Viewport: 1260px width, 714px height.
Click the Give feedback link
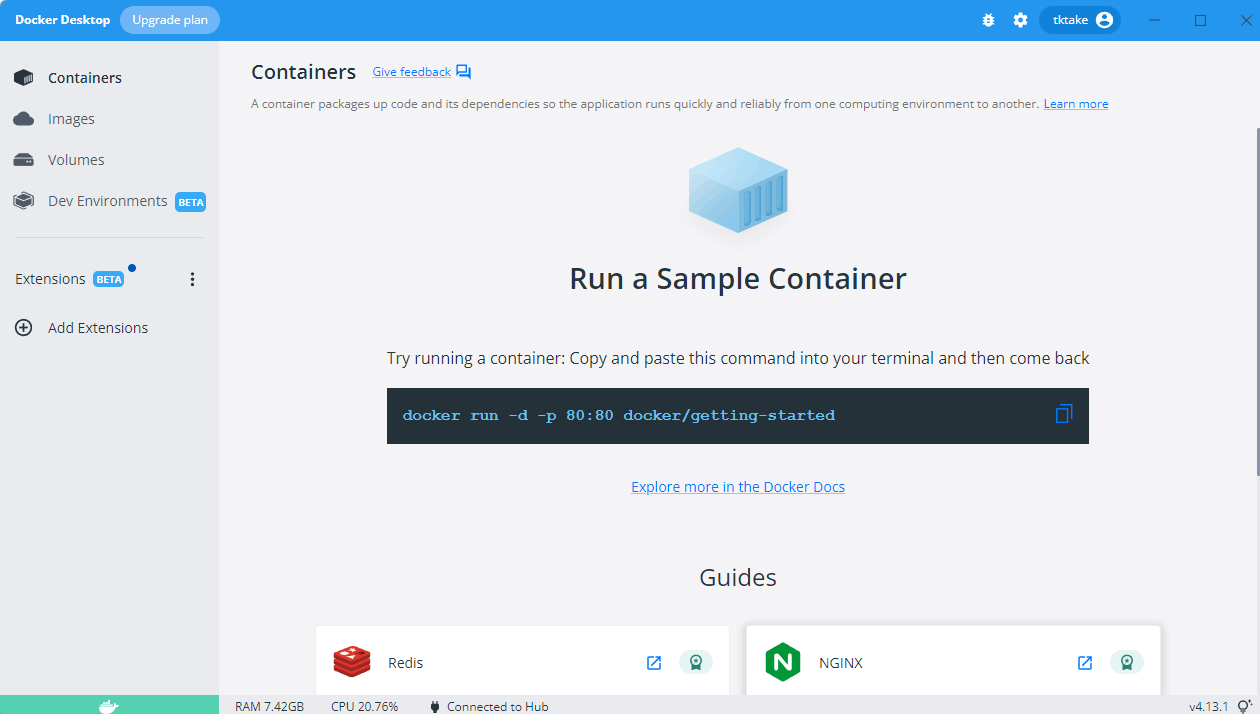point(411,72)
